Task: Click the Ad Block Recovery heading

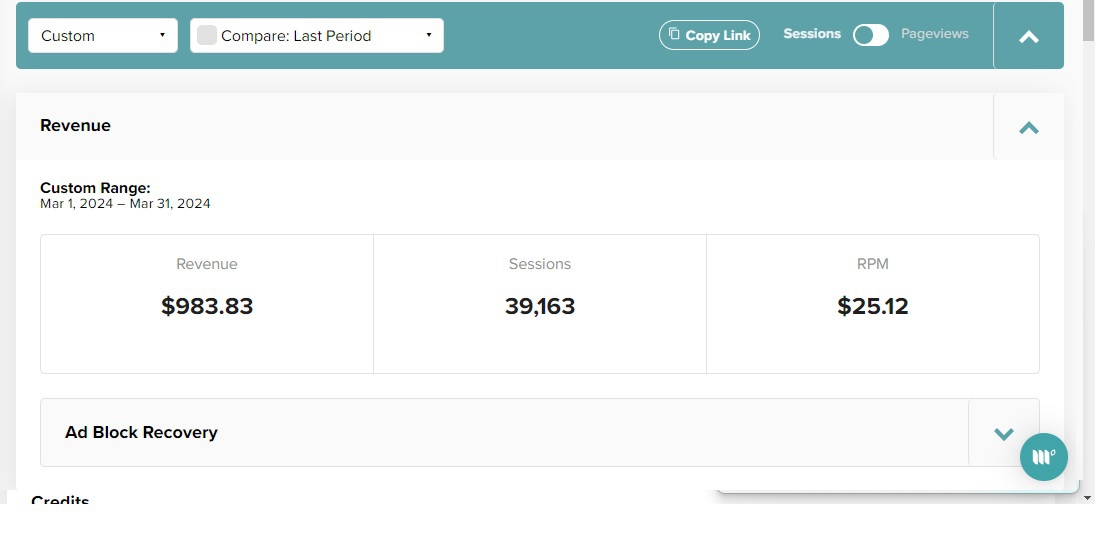Action: 141,432
